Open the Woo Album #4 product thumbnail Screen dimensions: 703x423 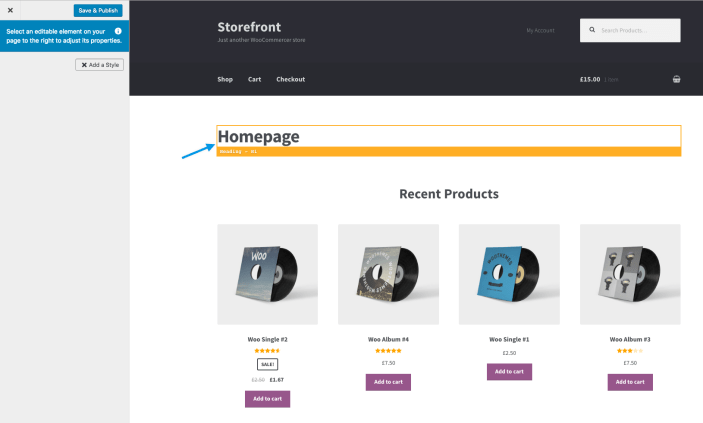click(x=388, y=275)
